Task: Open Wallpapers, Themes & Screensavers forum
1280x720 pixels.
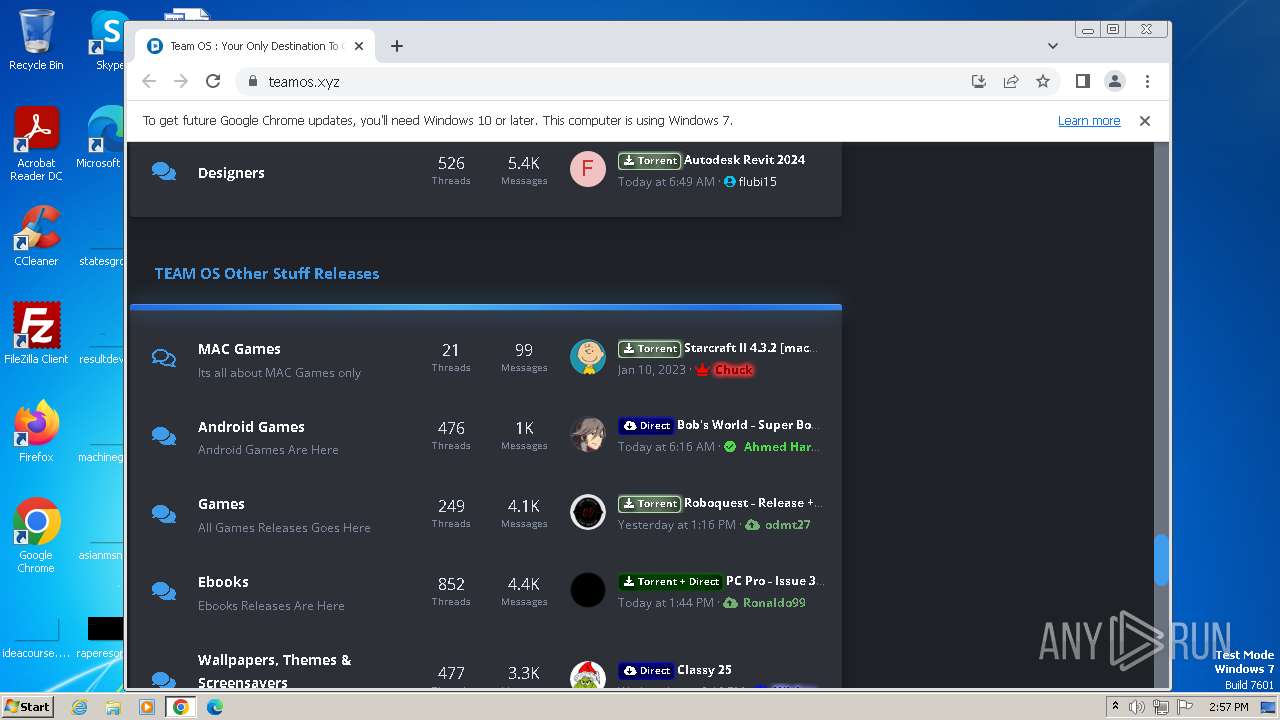Action: pos(274,671)
